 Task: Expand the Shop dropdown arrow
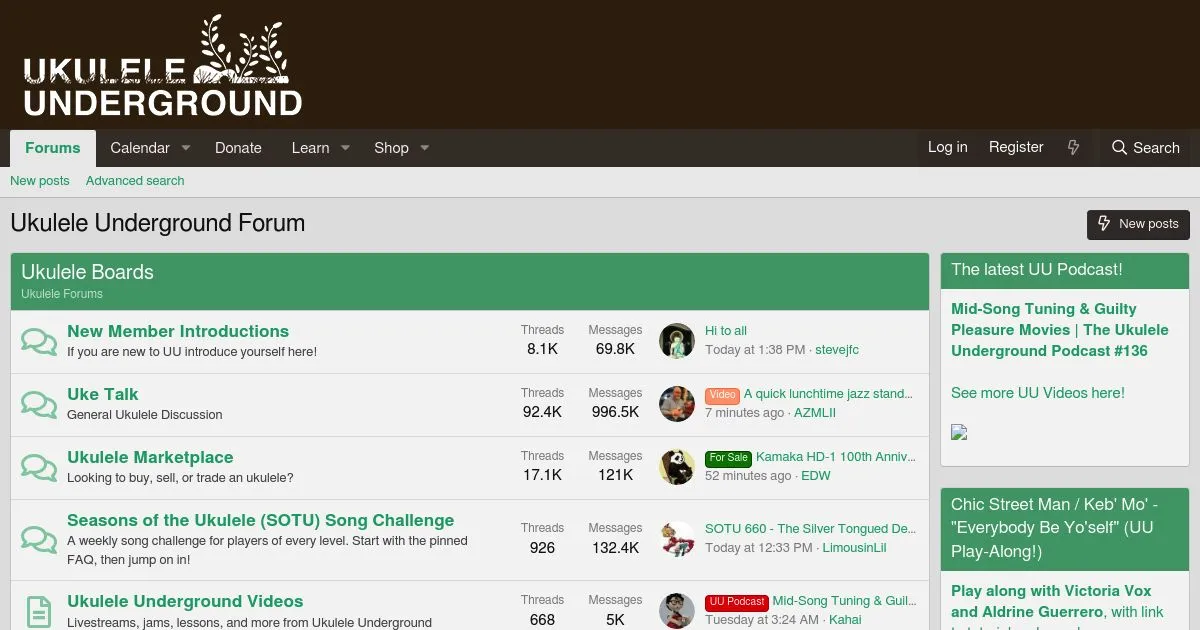pos(424,148)
